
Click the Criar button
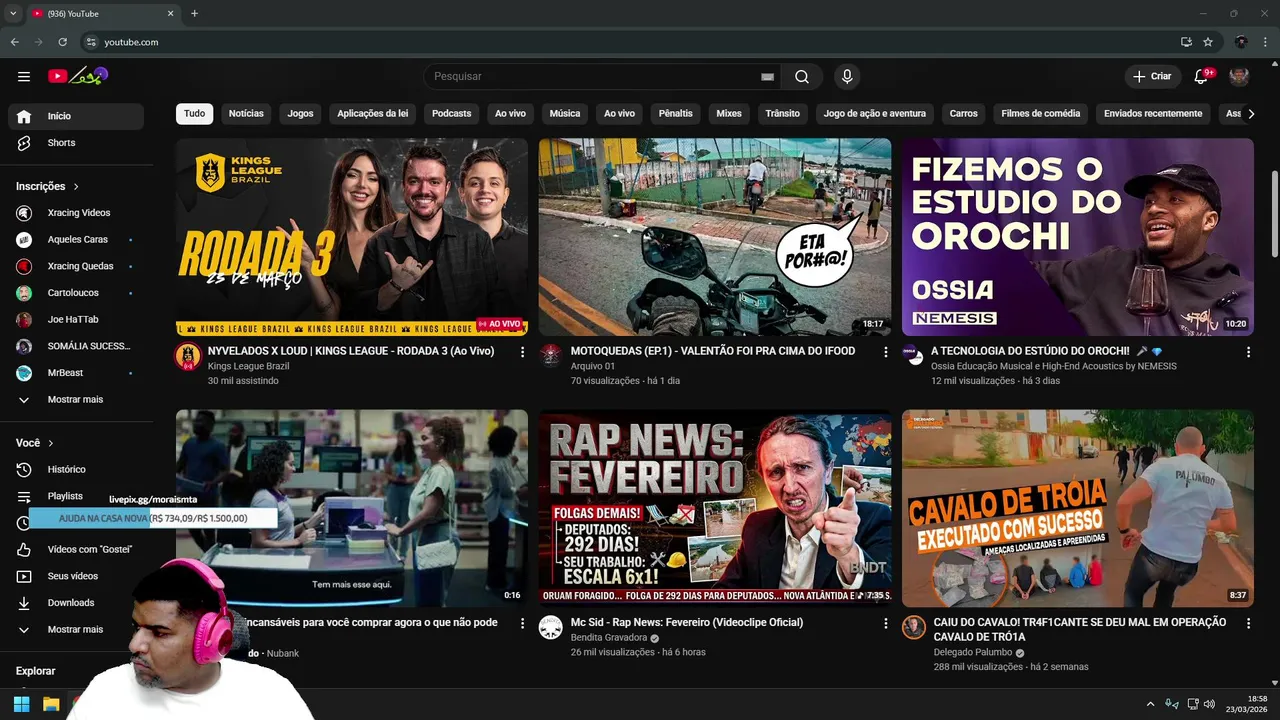pyautogui.click(x=1152, y=76)
